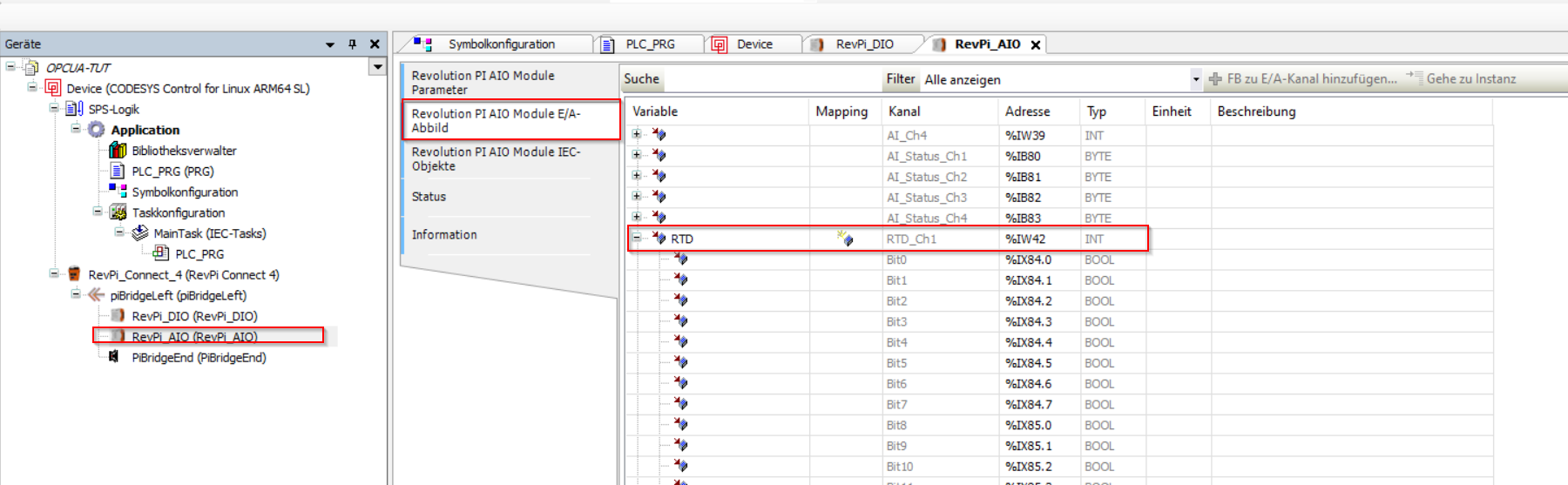Click the RTD mapping icon in Mapping column
The width and height of the screenshot is (1568, 485).
tap(844, 239)
